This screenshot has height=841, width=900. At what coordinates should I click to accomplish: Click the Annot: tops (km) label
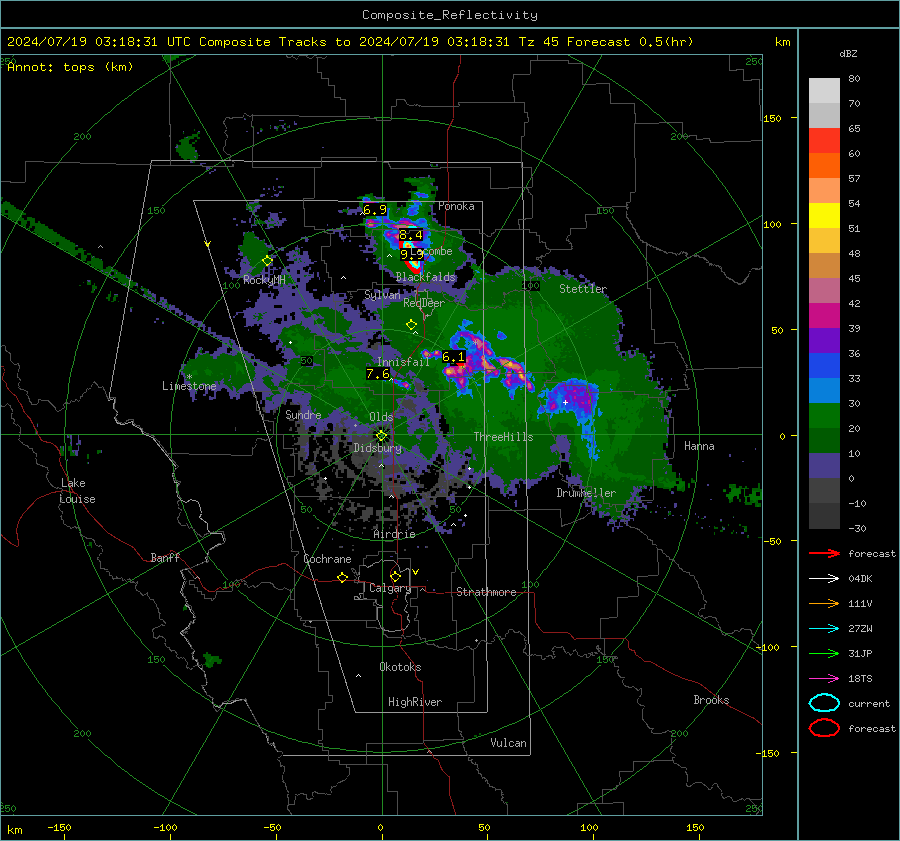[70, 67]
